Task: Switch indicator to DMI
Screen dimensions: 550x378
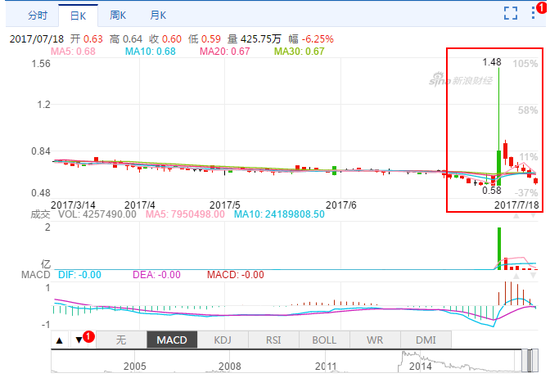Action: click(x=426, y=340)
